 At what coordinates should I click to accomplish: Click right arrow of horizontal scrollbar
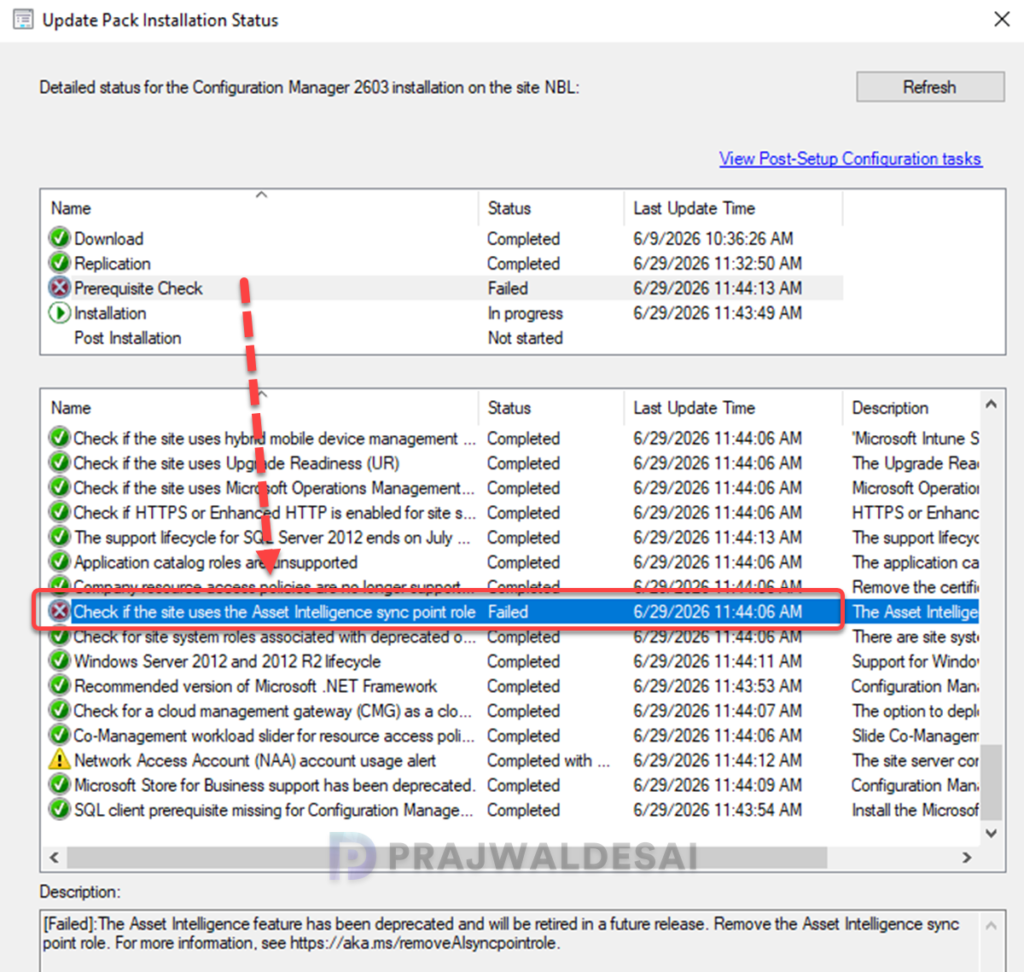pyautogui.click(x=967, y=858)
